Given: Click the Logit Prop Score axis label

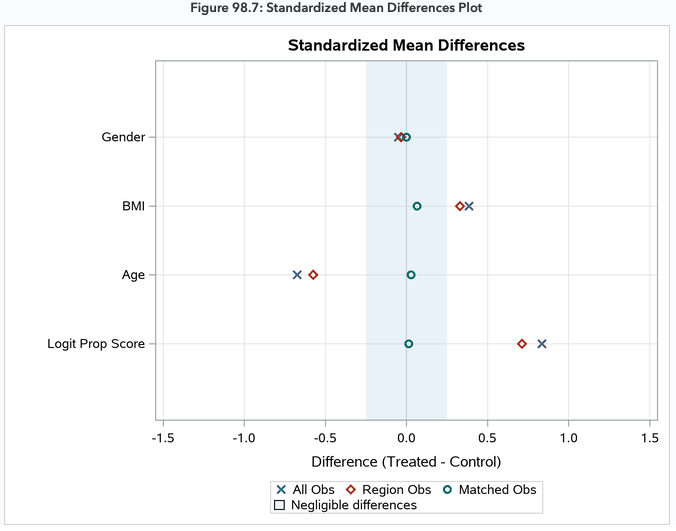Looking at the screenshot, I should click(x=96, y=344).
